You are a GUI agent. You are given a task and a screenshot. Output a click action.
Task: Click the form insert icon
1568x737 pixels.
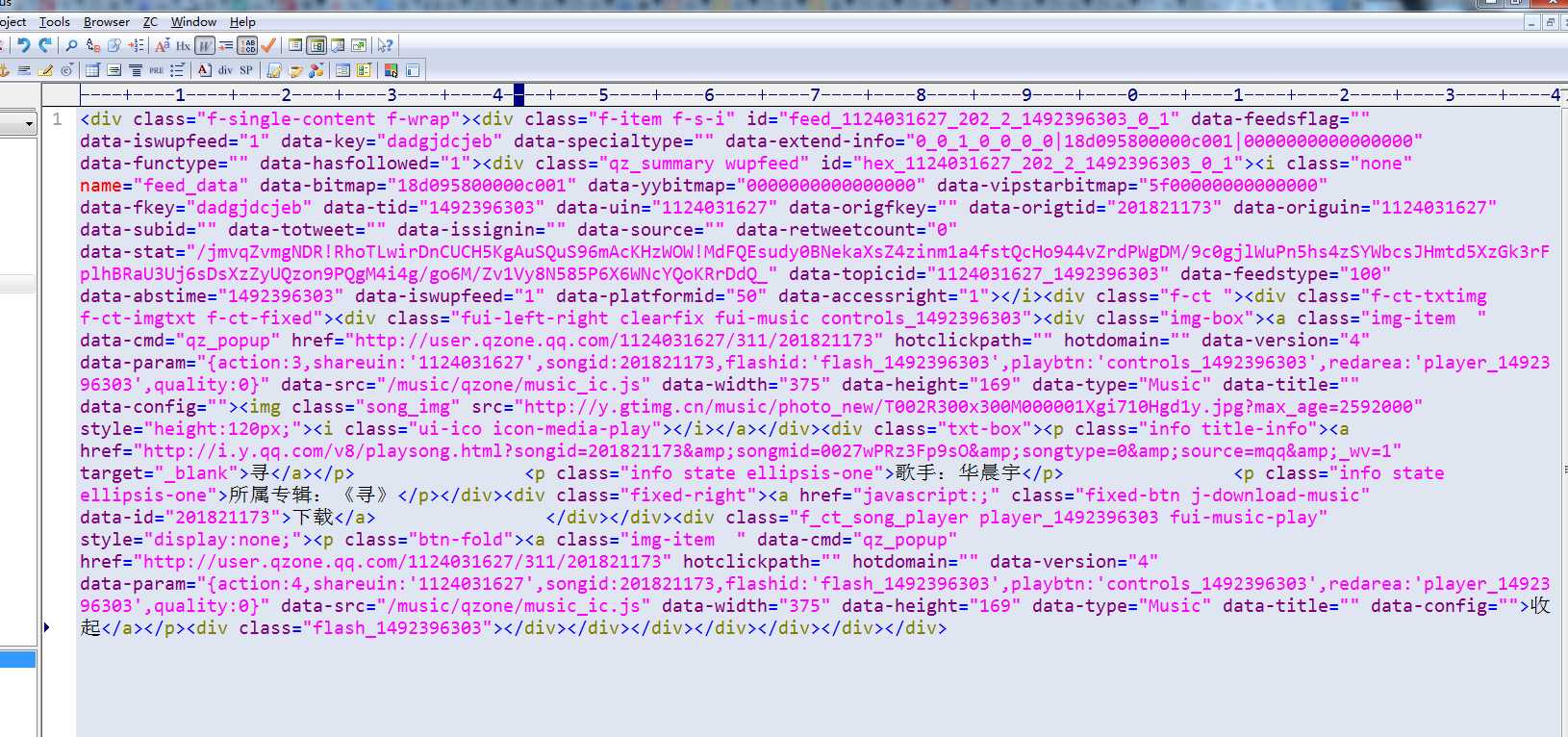(342, 70)
